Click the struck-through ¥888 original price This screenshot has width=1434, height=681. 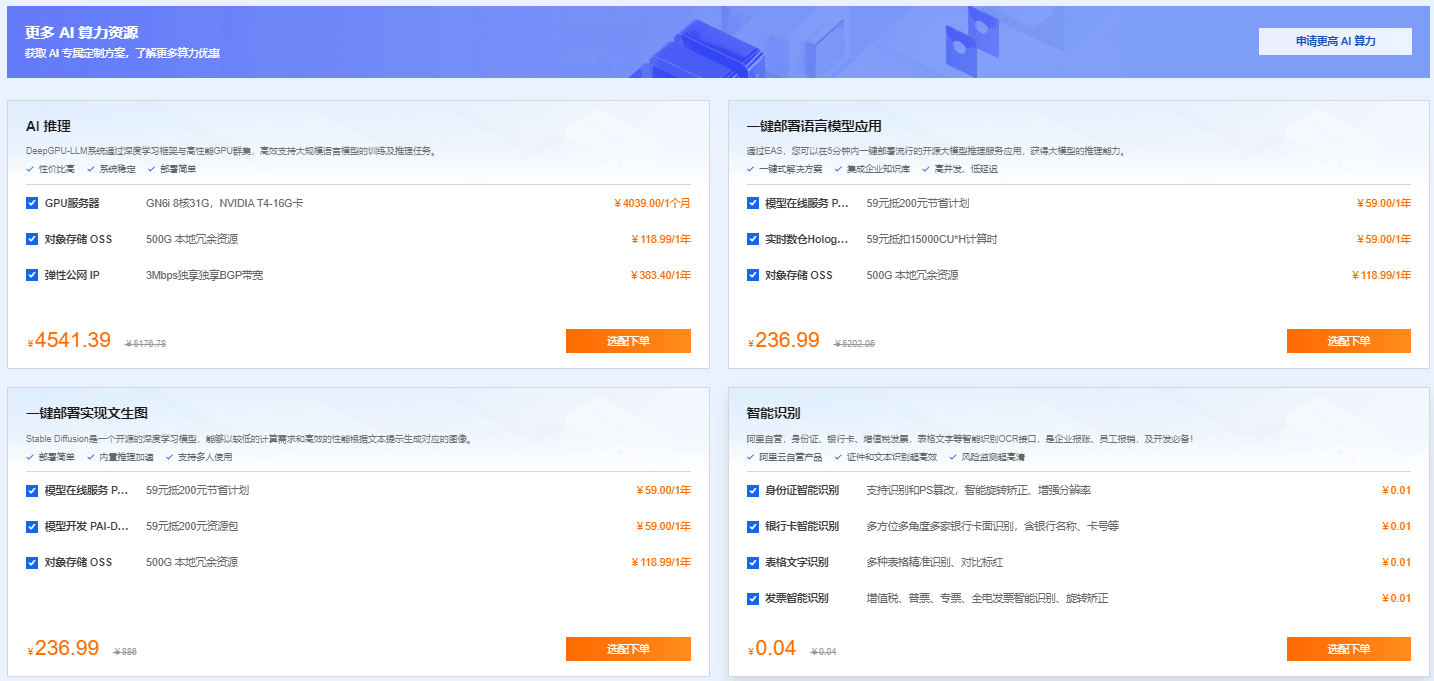[x=125, y=652]
